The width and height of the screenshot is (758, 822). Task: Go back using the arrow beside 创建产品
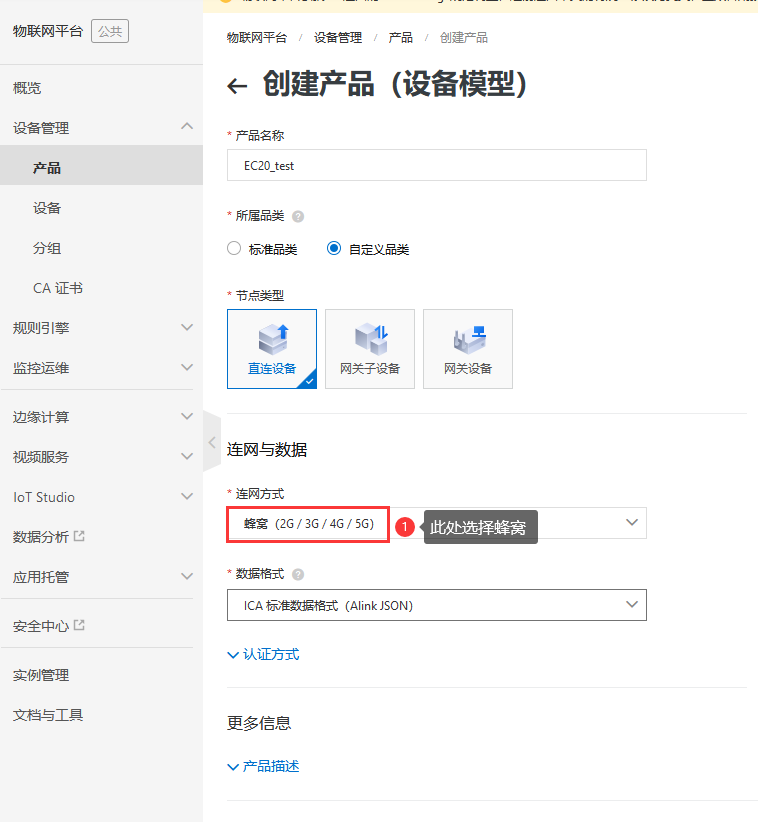click(x=237, y=85)
